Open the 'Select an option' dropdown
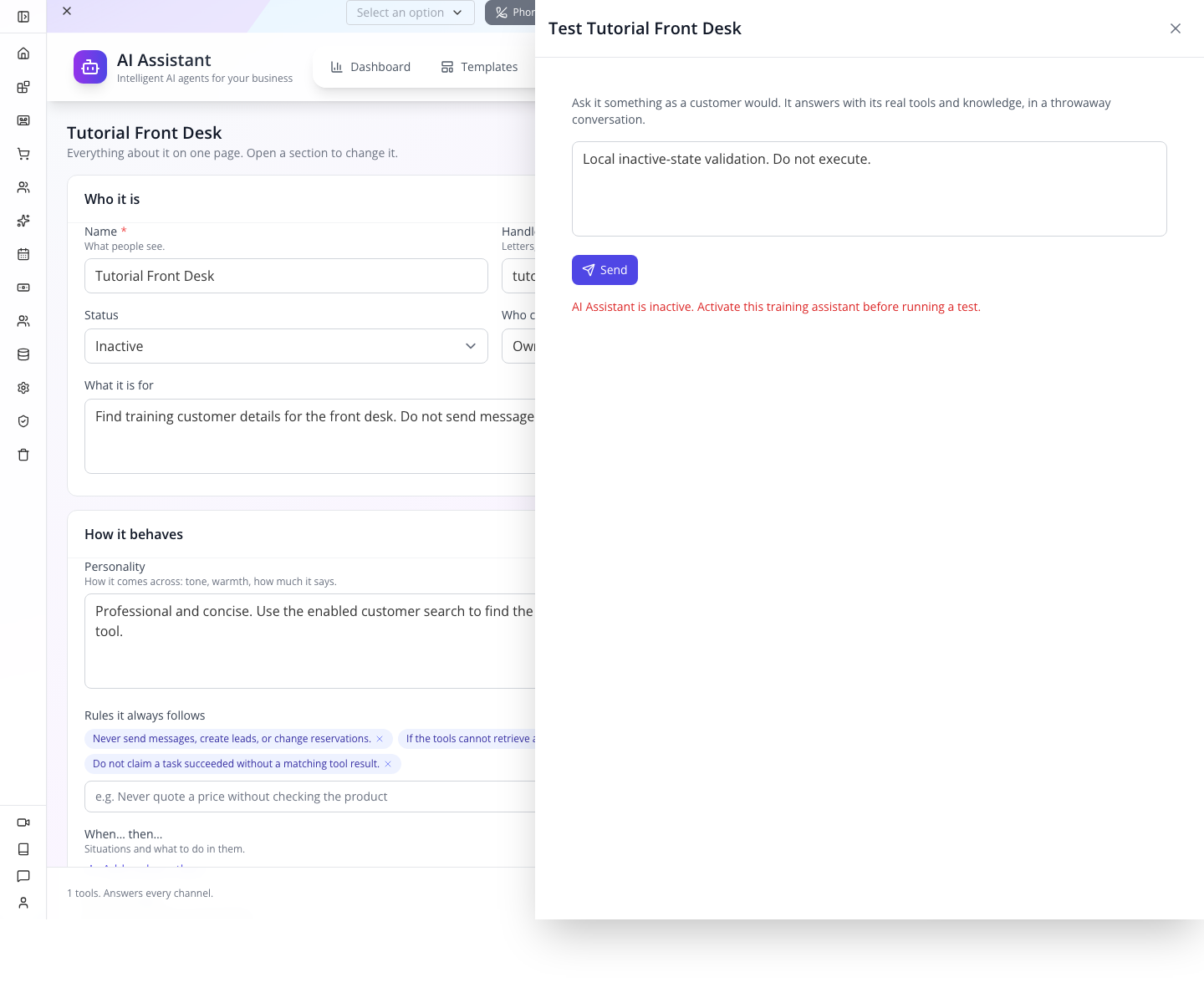Image resolution: width=1204 pixels, height=1003 pixels. (x=411, y=13)
